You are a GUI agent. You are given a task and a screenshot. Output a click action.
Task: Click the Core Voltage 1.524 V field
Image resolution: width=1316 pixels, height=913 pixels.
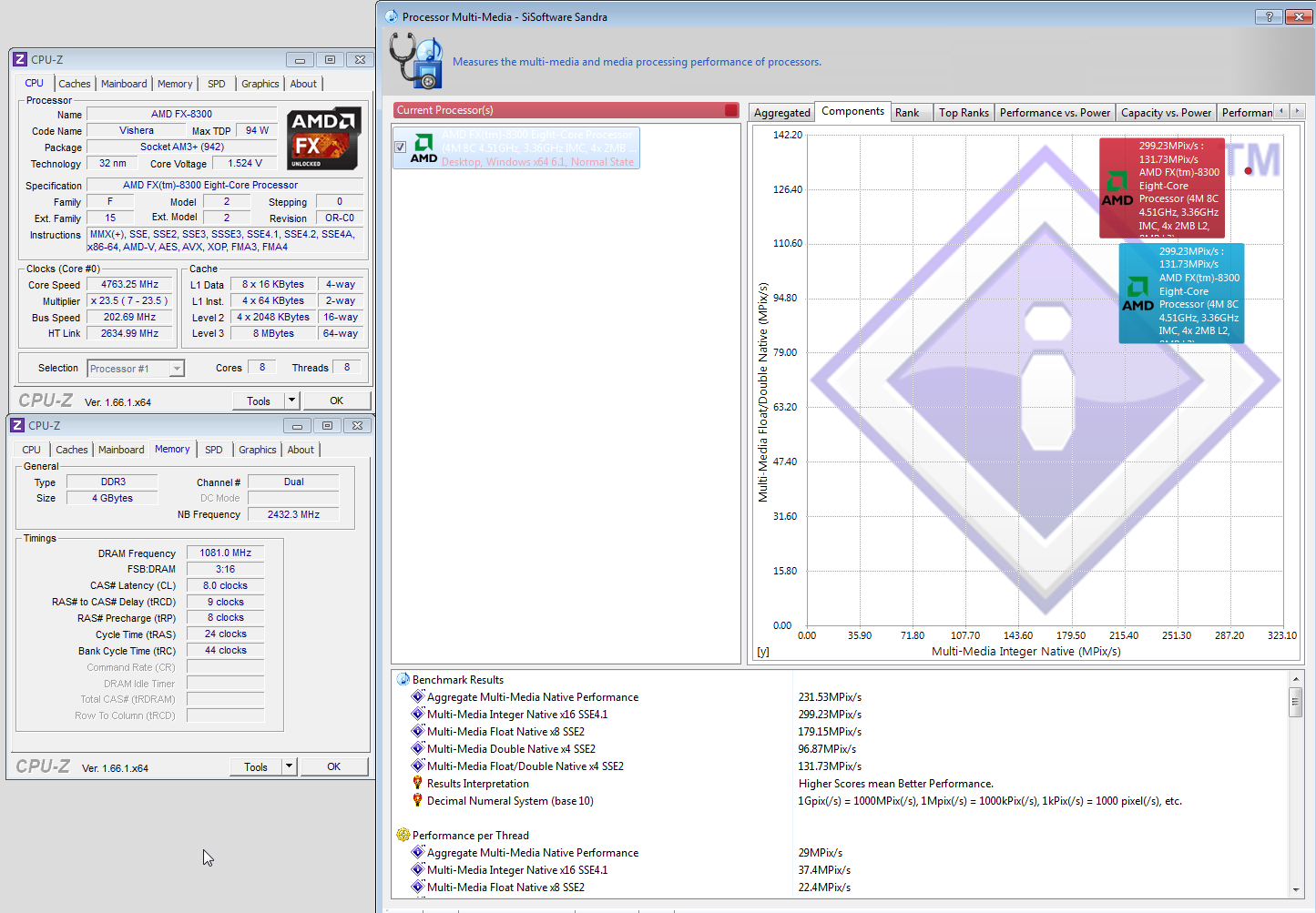coord(245,163)
